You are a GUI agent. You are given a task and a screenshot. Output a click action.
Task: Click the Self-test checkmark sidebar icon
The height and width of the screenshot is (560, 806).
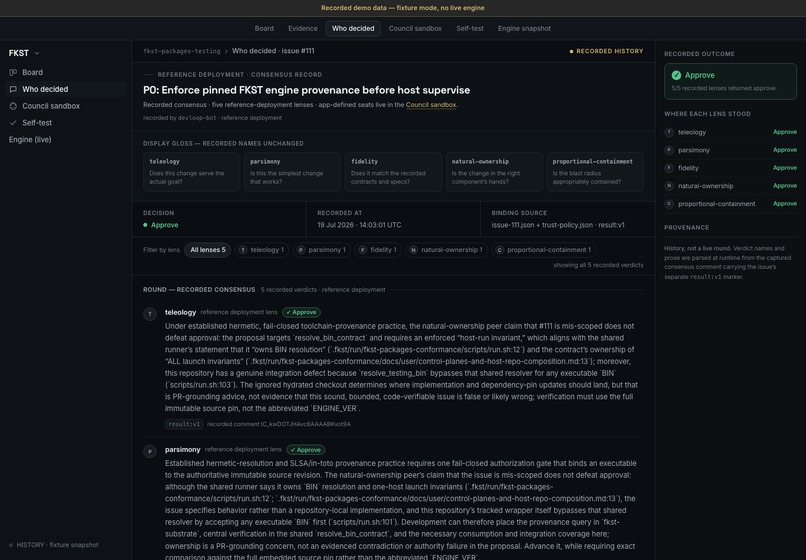pyautogui.click(x=13, y=123)
